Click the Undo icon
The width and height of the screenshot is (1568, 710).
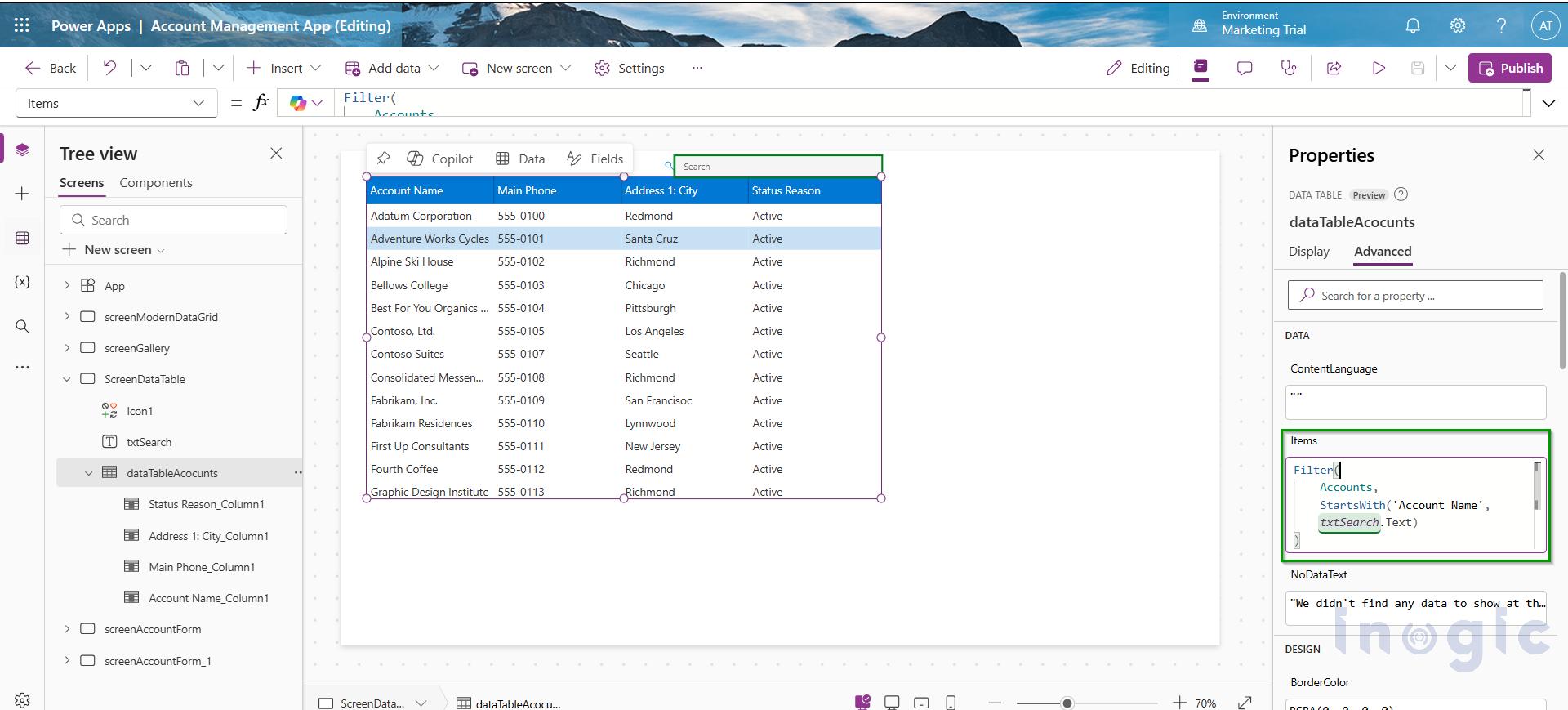(x=109, y=68)
